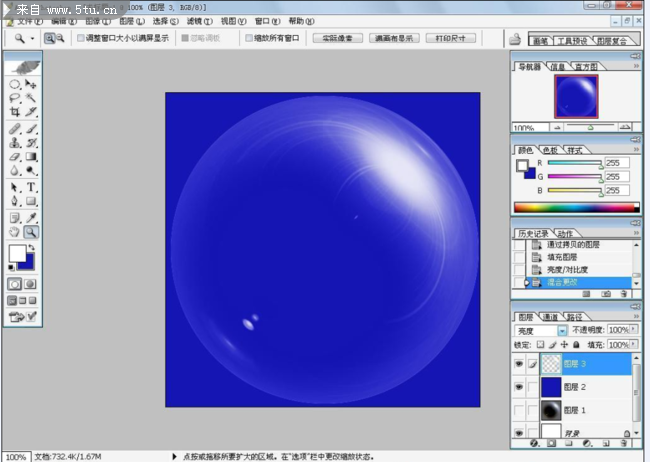
Task: Click the zoom-out icon in options bar
Action: coord(59,38)
